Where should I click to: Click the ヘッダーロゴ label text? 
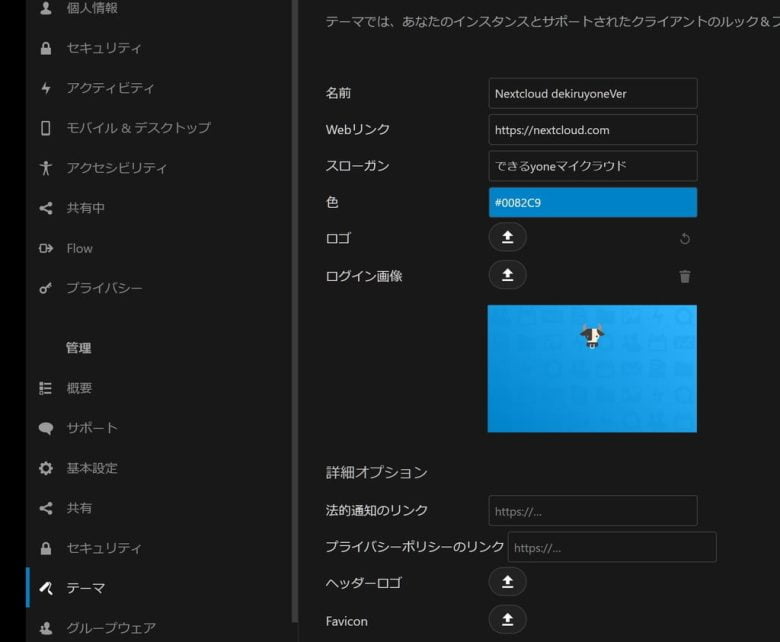click(x=363, y=583)
